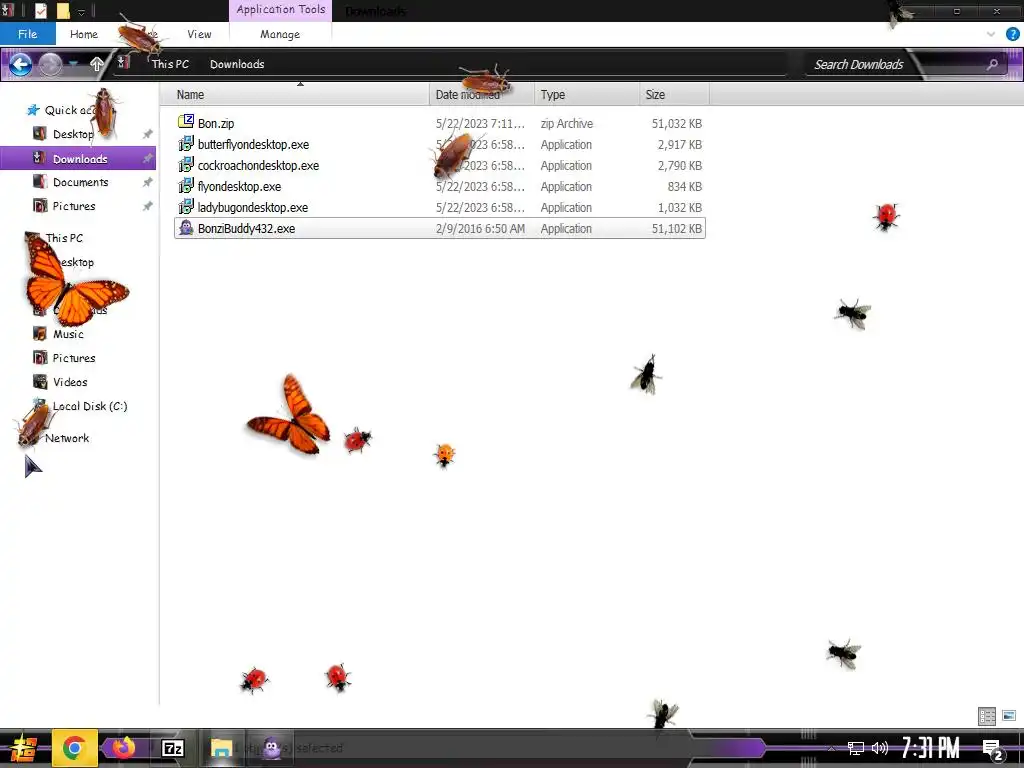Open the File ribbon tab
The height and width of the screenshot is (768, 1024).
(x=27, y=34)
